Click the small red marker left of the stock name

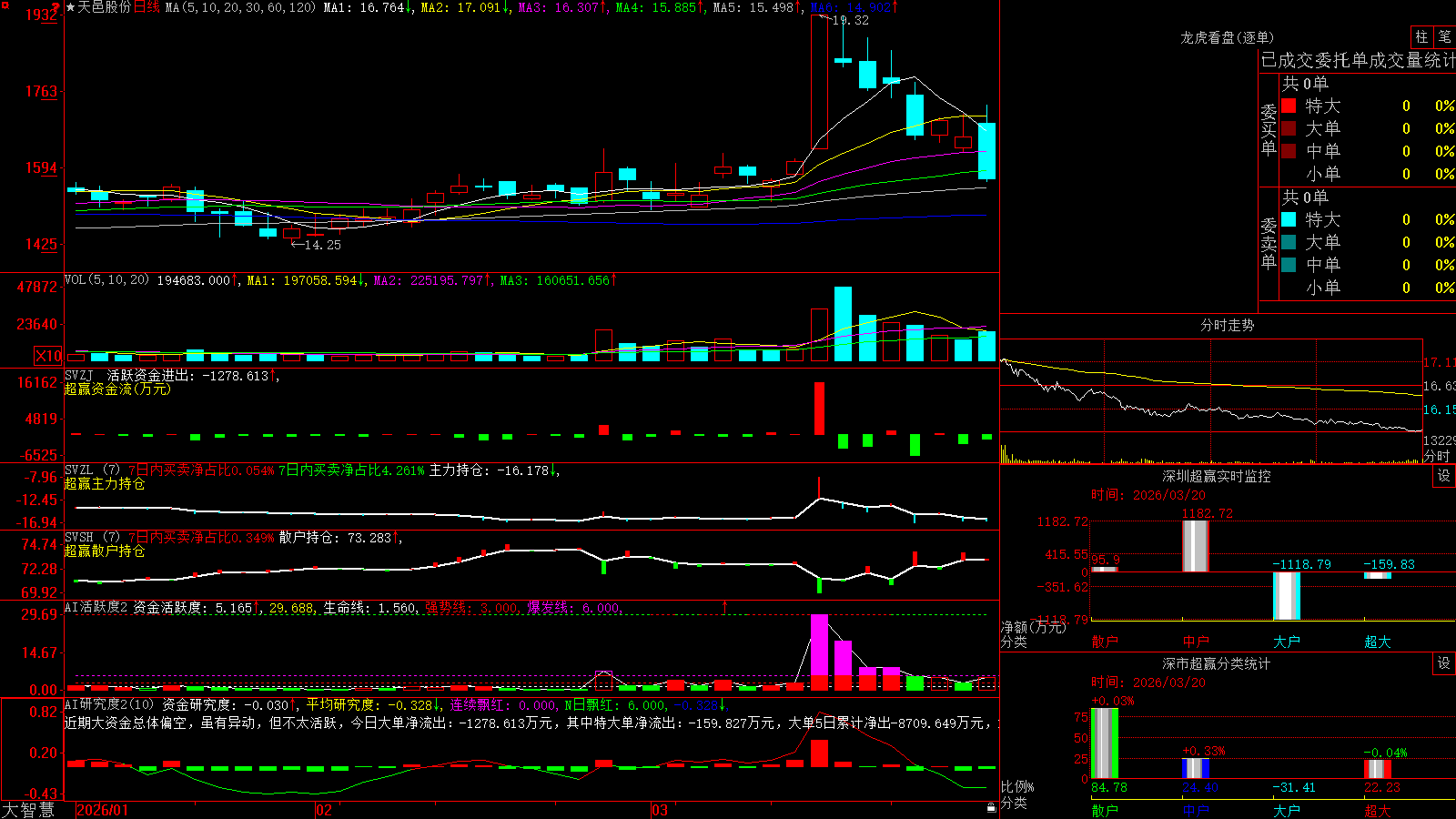pos(56,8)
